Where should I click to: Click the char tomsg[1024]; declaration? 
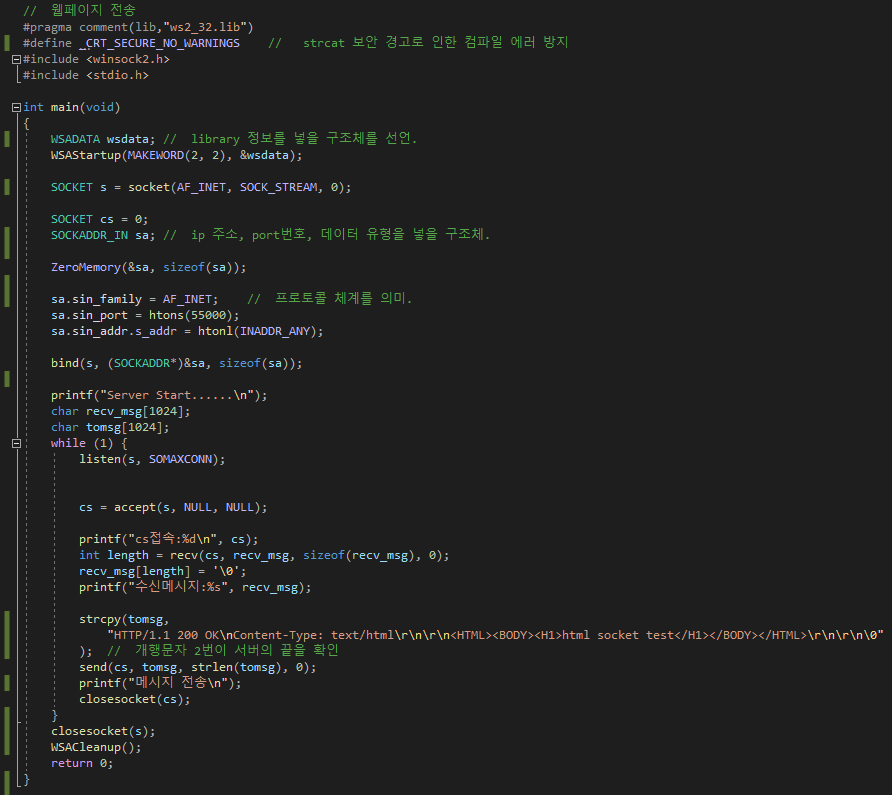coord(110,427)
